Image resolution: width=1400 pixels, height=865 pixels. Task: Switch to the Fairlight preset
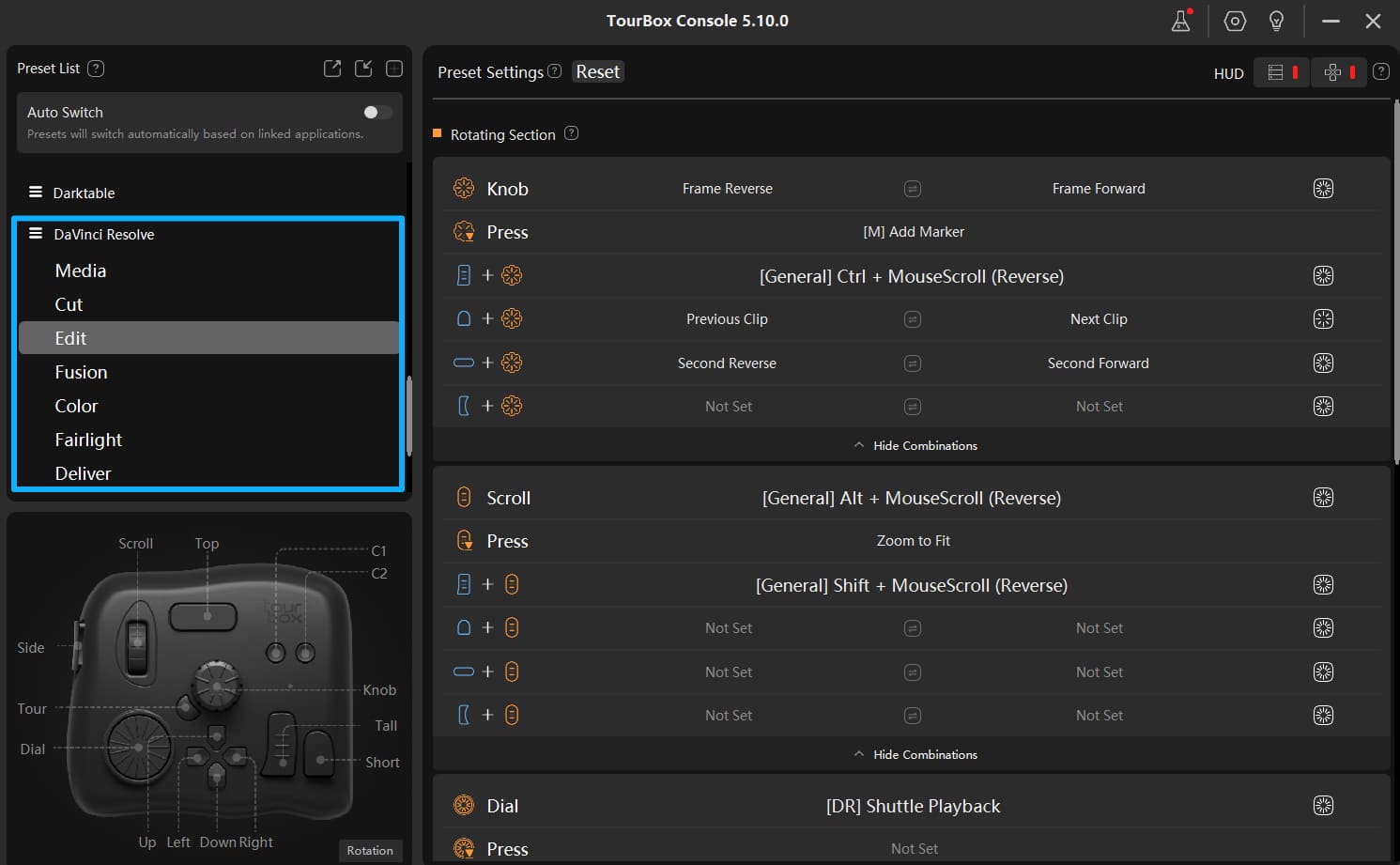(x=88, y=440)
